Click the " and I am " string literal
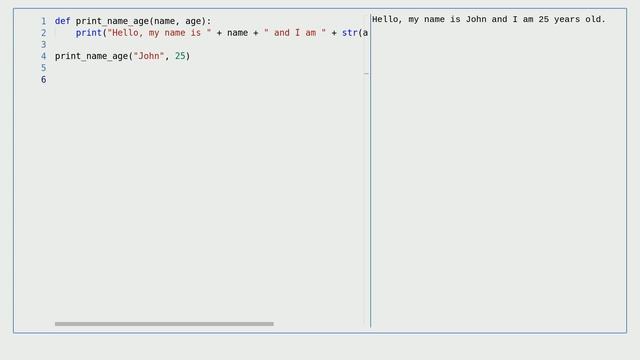 pyautogui.click(x=295, y=33)
